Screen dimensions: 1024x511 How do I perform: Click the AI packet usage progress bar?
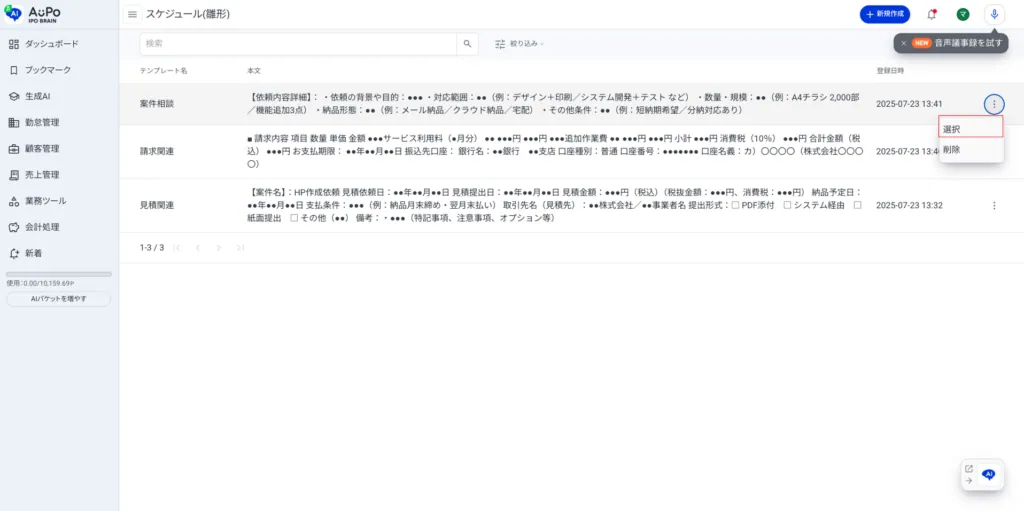tap(59, 274)
